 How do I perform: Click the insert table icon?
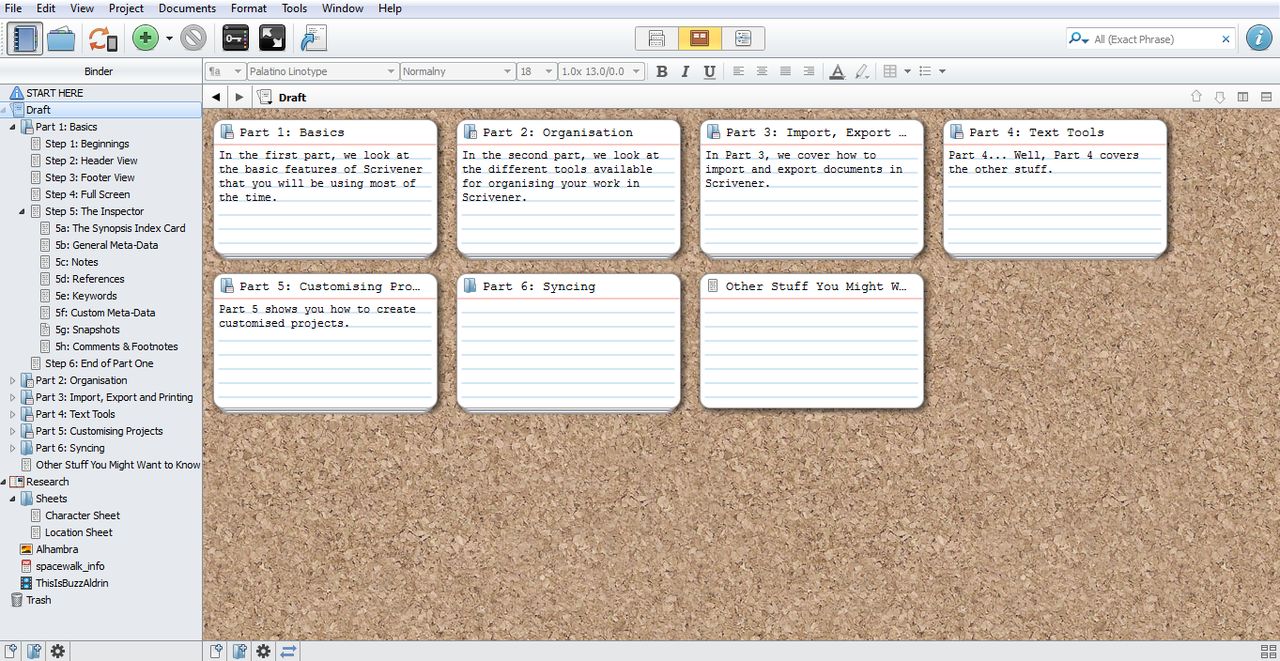pyautogui.click(x=890, y=71)
